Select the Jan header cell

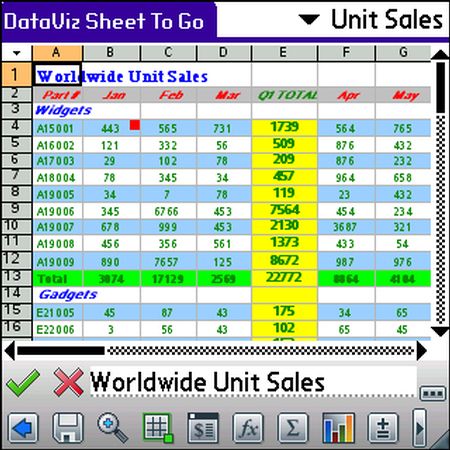coord(112,95)
